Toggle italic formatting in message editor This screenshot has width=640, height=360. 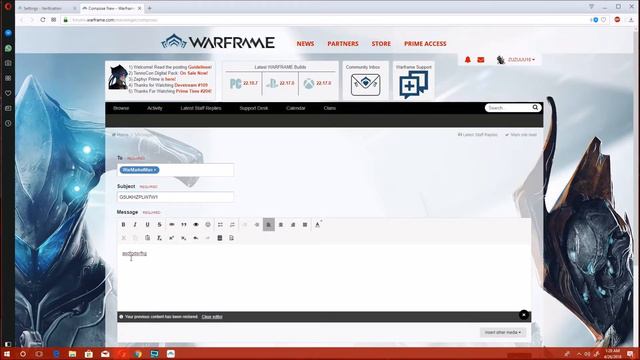(x=135, y=224)
